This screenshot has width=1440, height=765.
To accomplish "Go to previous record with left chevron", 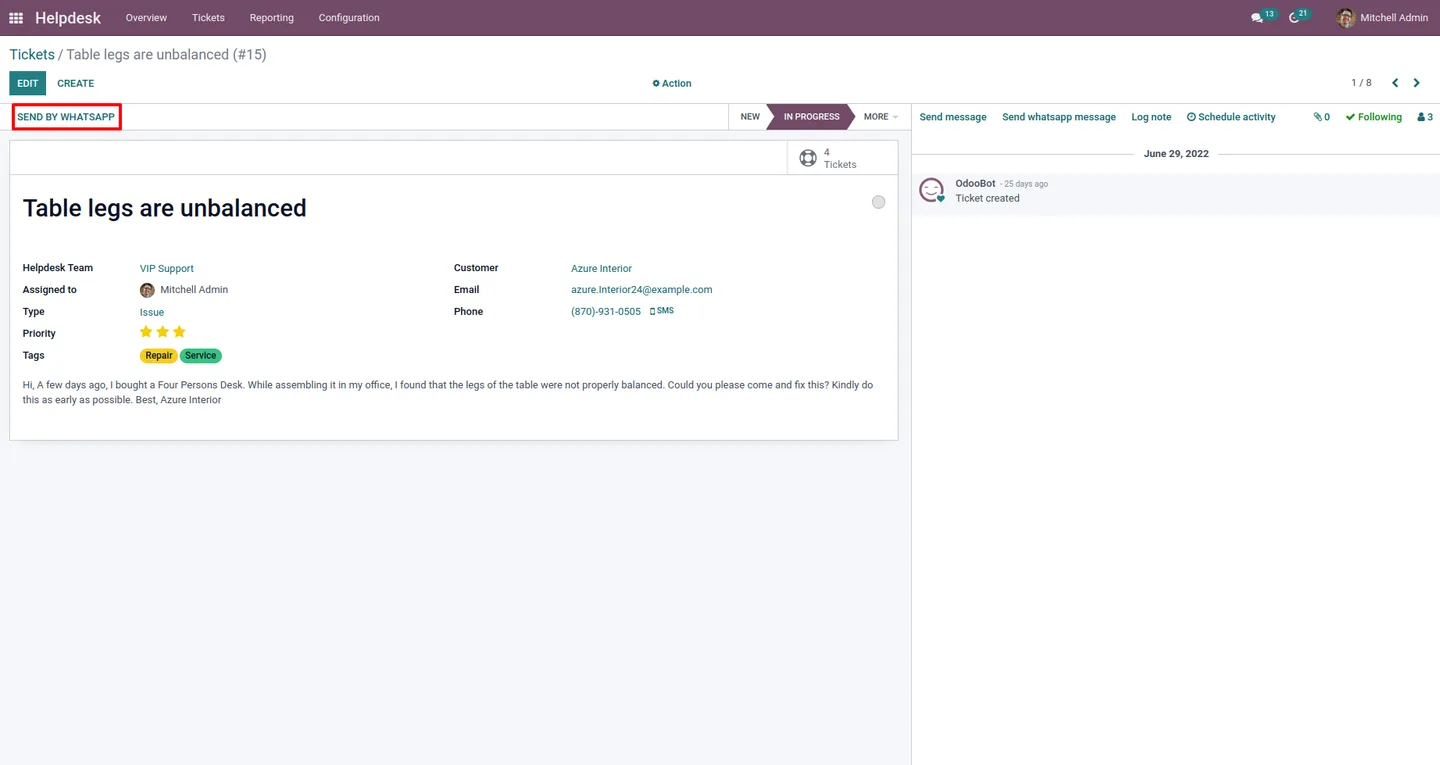I will tap(1395, 83).
